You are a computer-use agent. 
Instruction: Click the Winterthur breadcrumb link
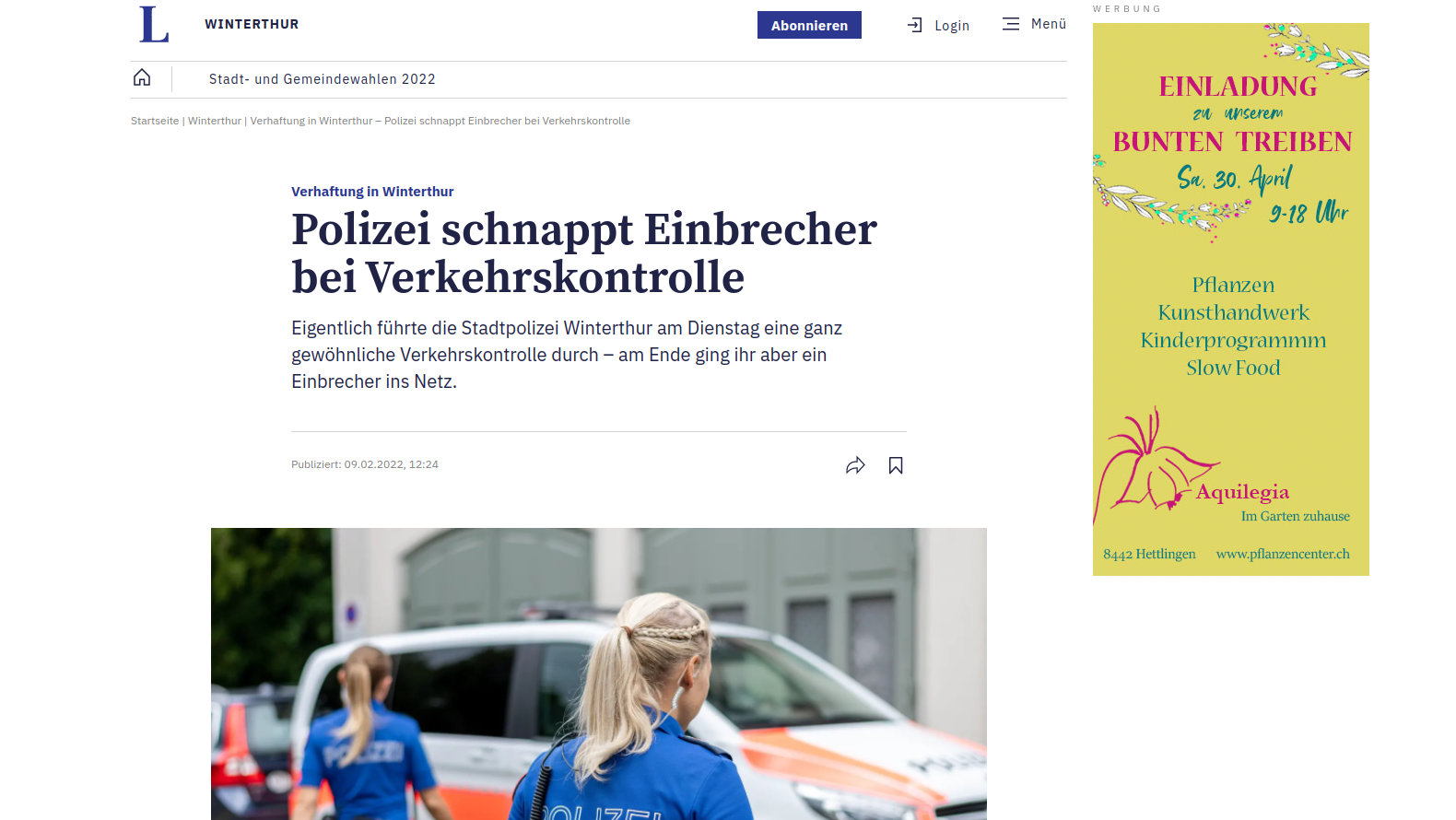pos(215,121)
